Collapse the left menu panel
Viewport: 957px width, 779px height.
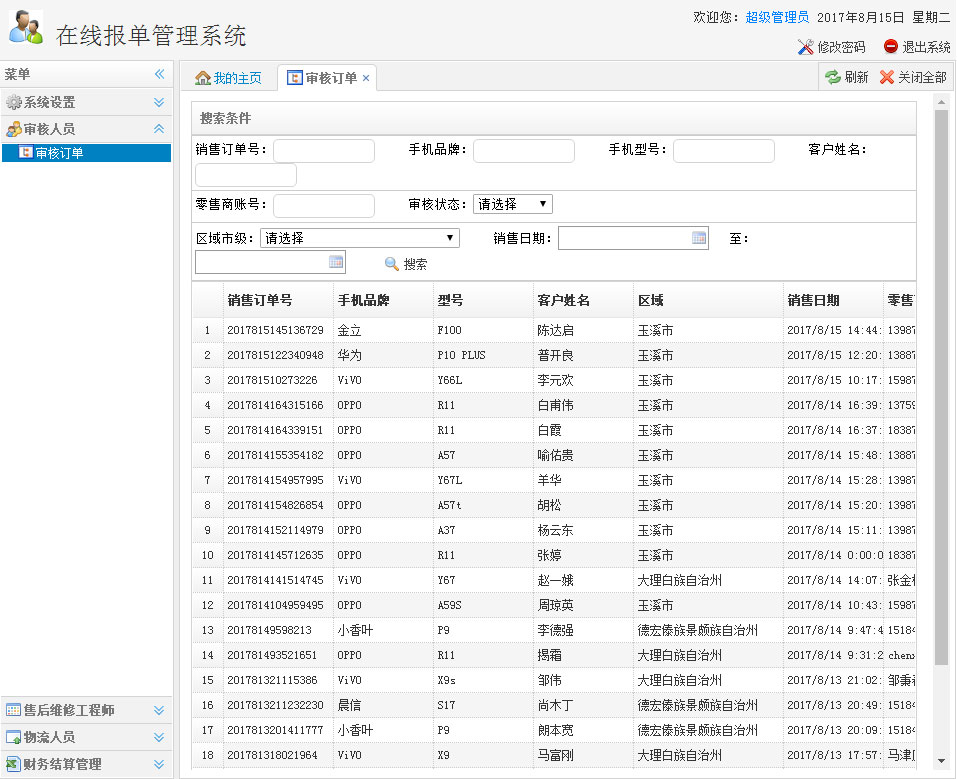point(159,75)
